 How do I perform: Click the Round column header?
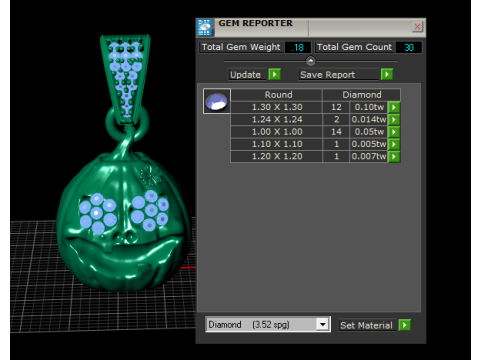[x=277, y=95]
